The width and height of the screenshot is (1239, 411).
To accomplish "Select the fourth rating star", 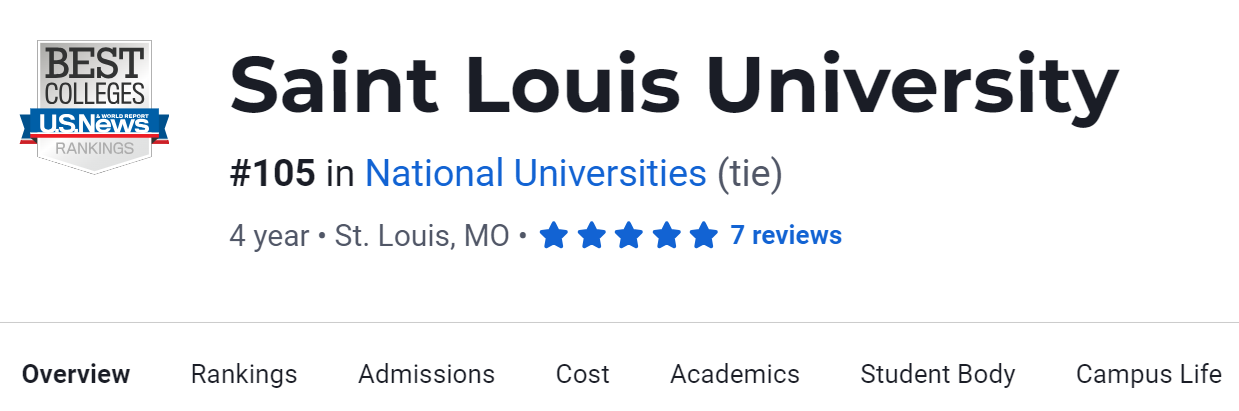I will tap(667, 236).
